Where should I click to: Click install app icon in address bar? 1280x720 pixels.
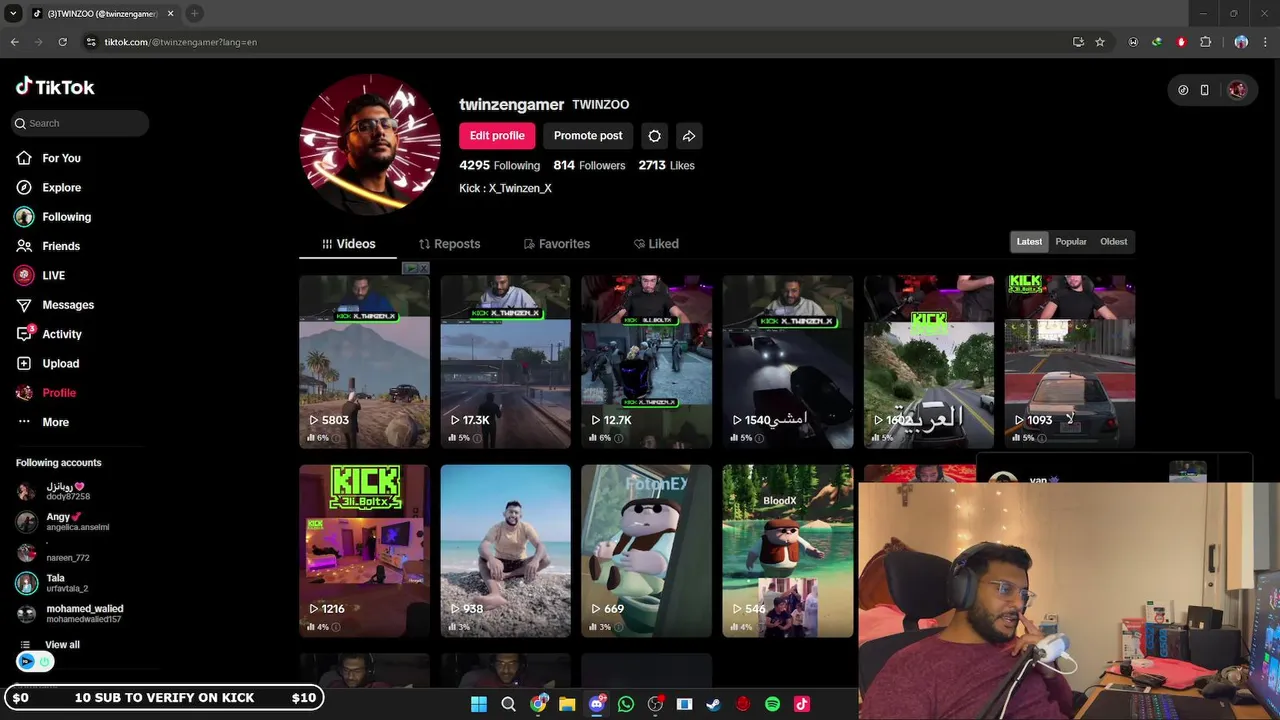pos(1078,42)
